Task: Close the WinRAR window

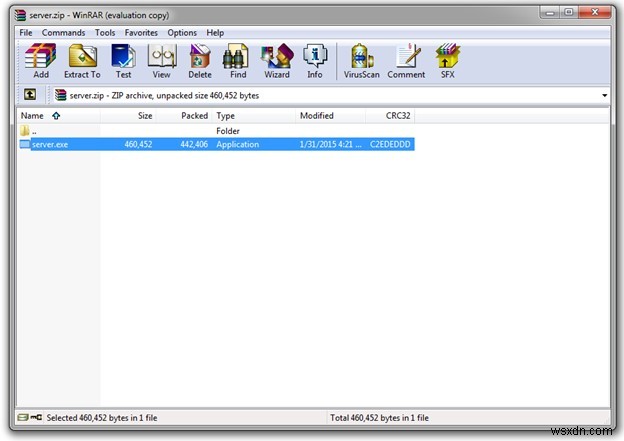Action: [595, 13]
